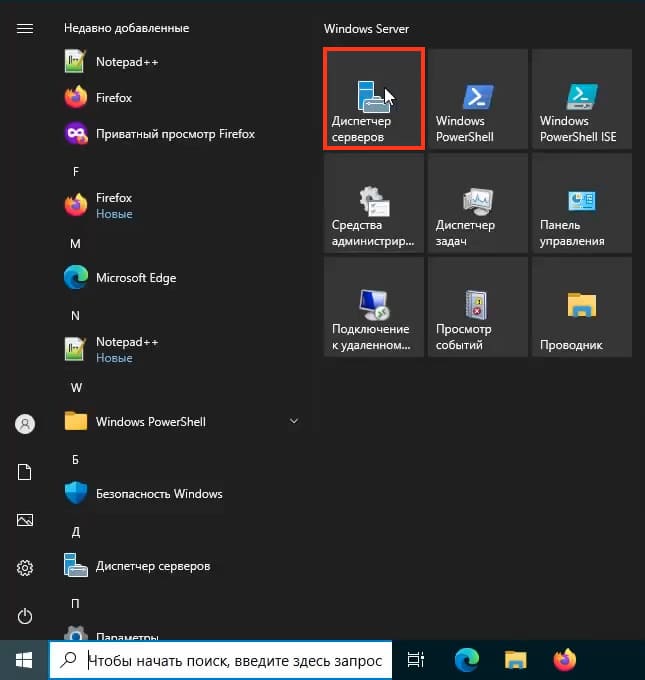Click the Windows Start button on the taskbar
The width and height of the screenshot is (645, 680).
tap(24, 660)
